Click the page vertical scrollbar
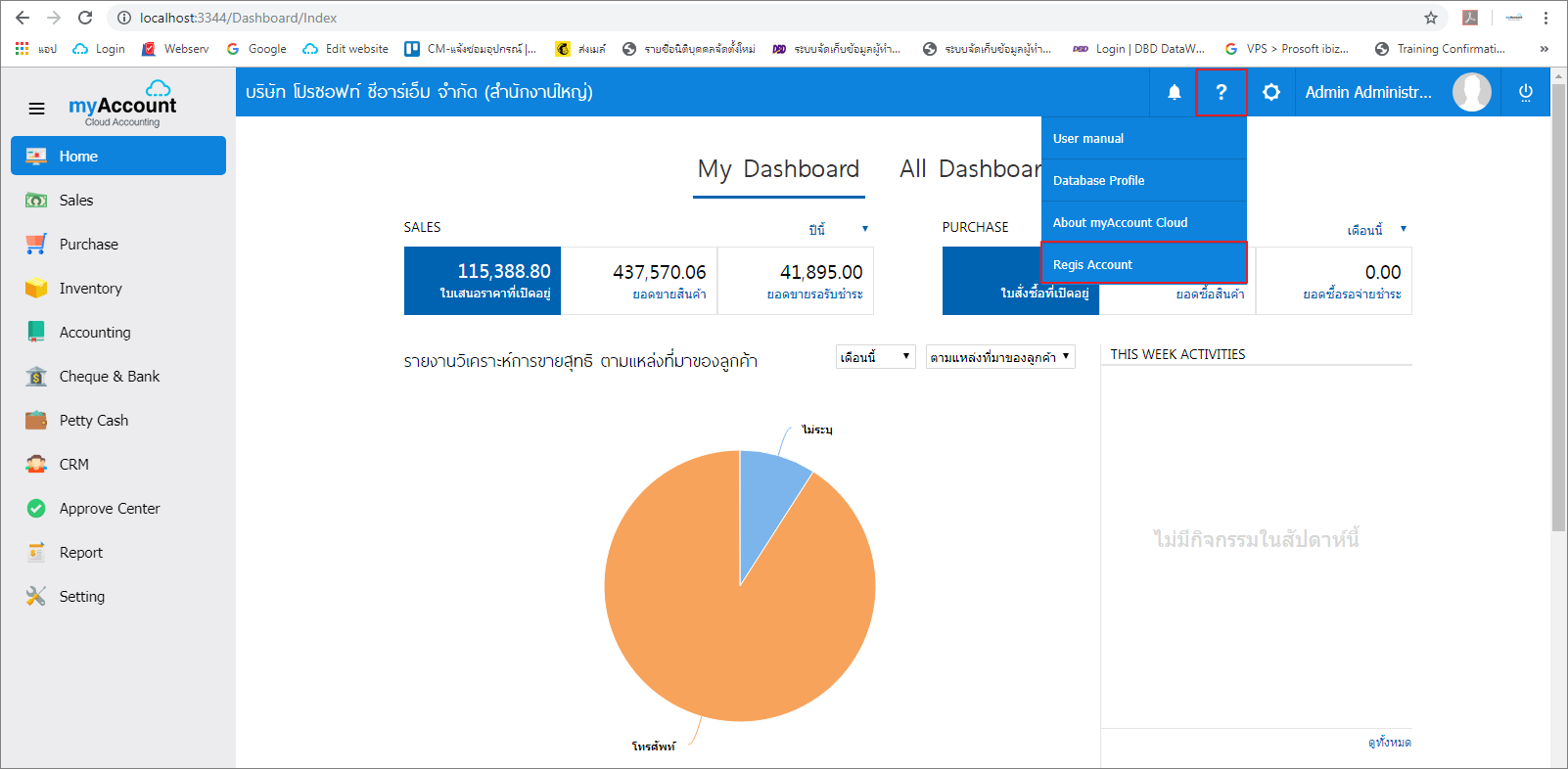The image size is (1568, 769). pos(1558,308)
